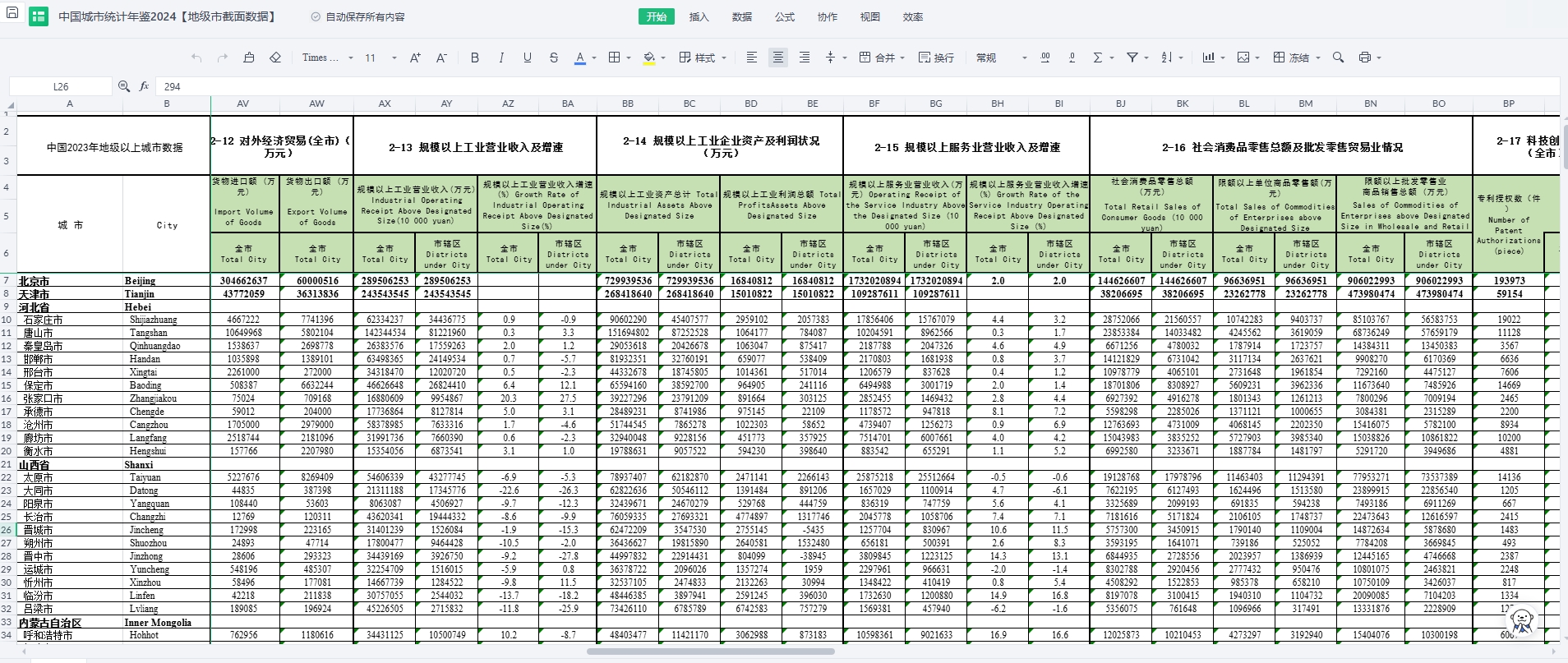This screenshot has height=663, width=1568.
Task: Toggle 换行 text wrapping
Action: coord(936,58)
